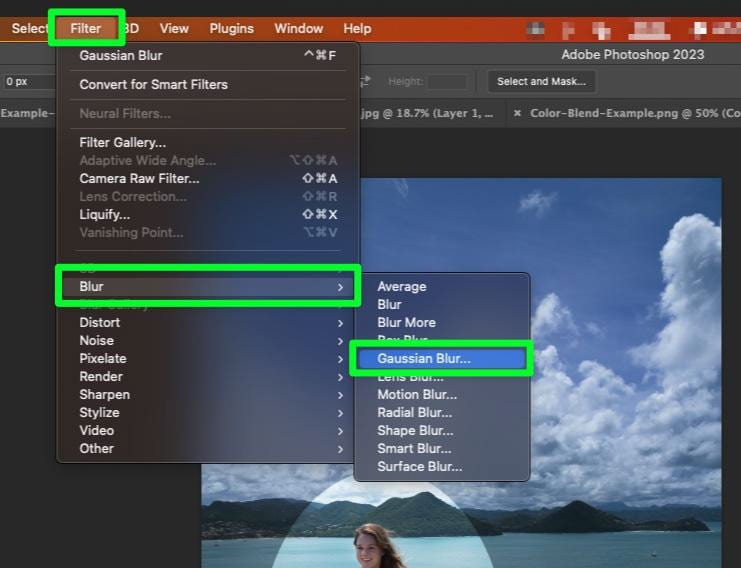This screenshot has width=741, height=568.
Task: Choose Convert for Smart Filters
Action: [x=208, y=85]
